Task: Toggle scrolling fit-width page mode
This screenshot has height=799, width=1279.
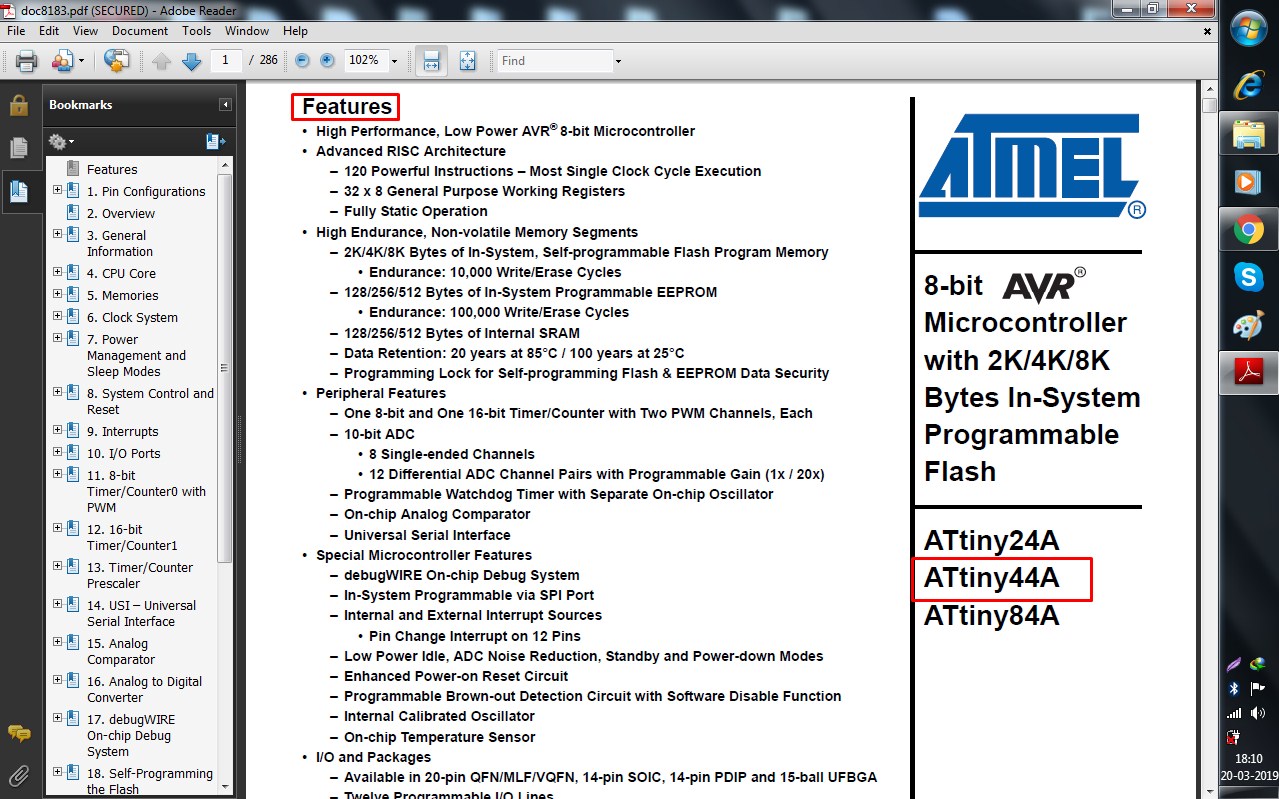Action: 431,61
